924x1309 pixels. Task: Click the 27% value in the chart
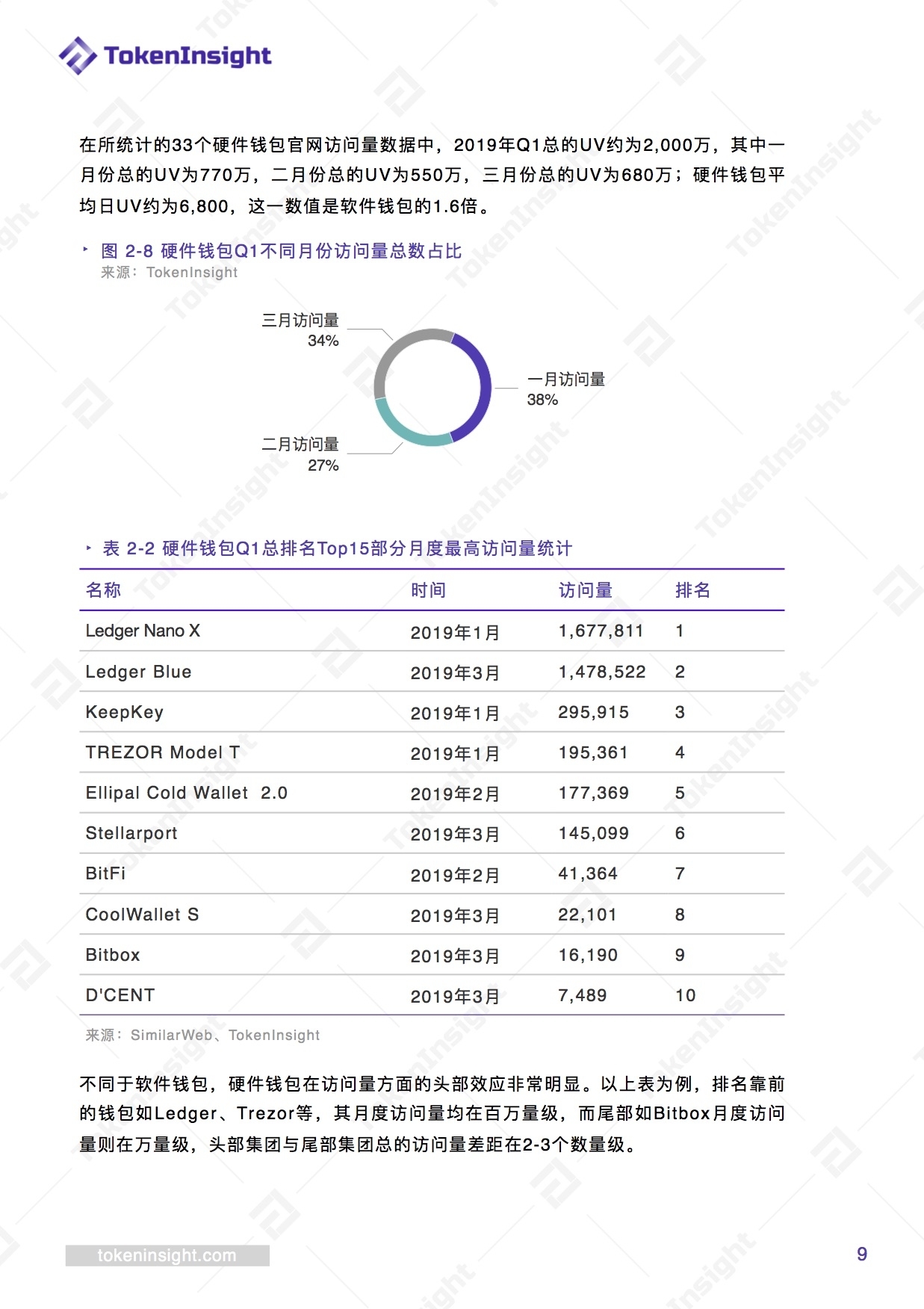coord(323,465)
